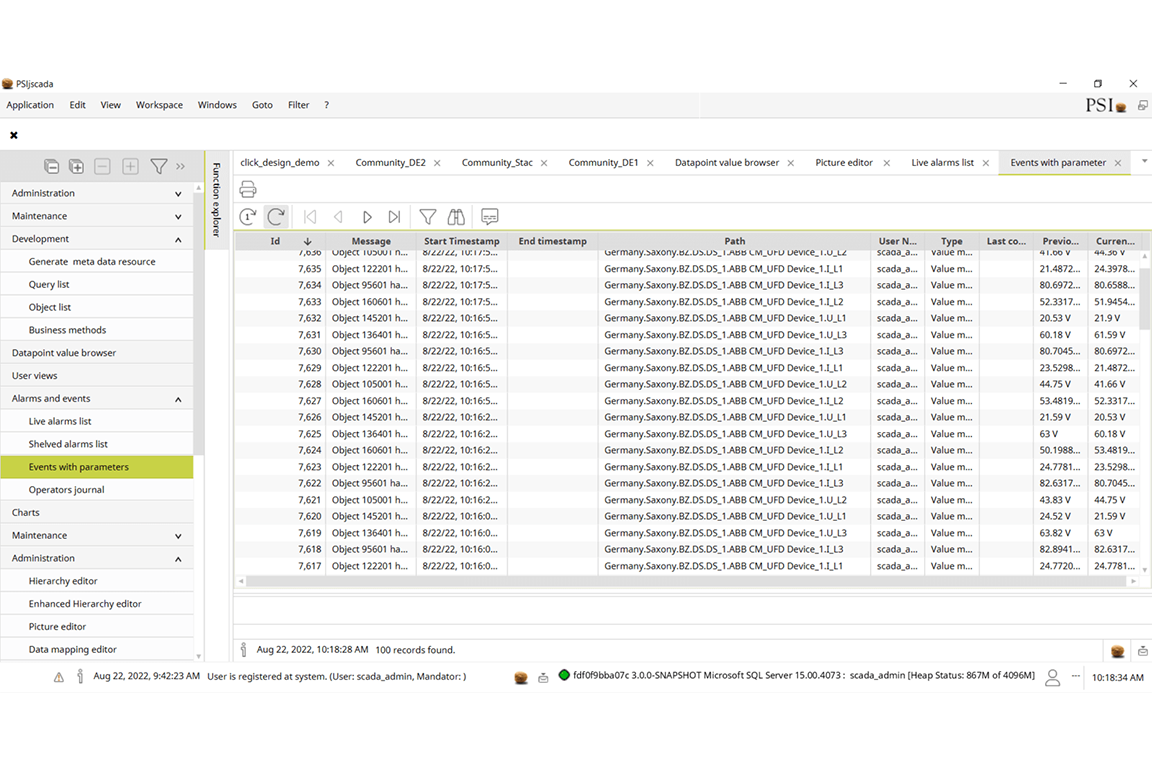Click the Path column header
The width and height of the screenshot is (1152, 768).
point(735,241)
